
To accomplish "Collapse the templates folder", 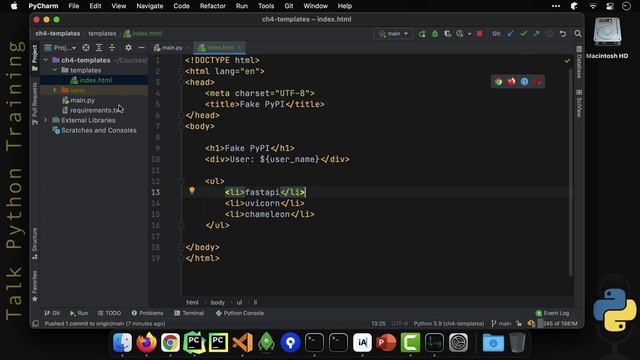I will pos(55,70).
